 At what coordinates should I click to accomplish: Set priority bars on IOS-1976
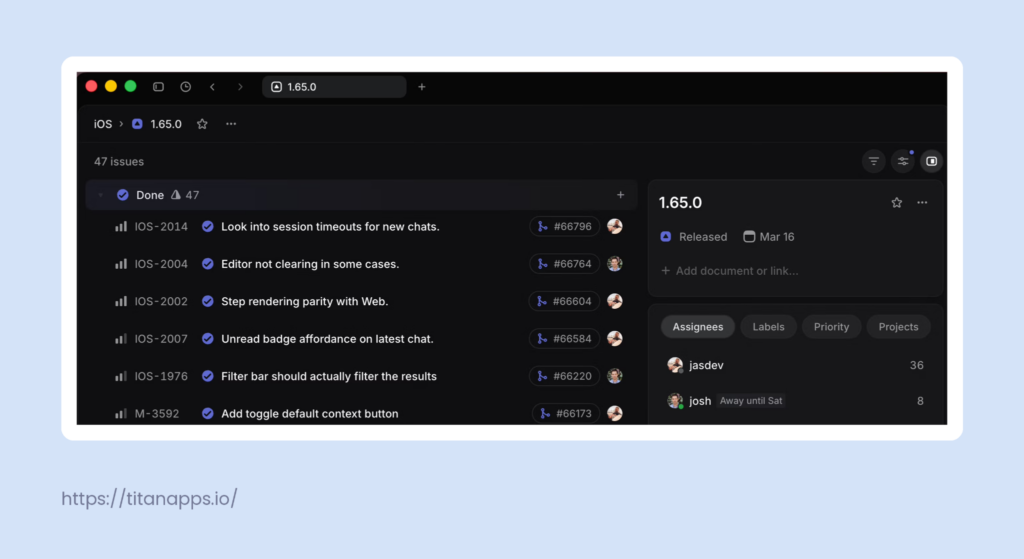(121, 376)
